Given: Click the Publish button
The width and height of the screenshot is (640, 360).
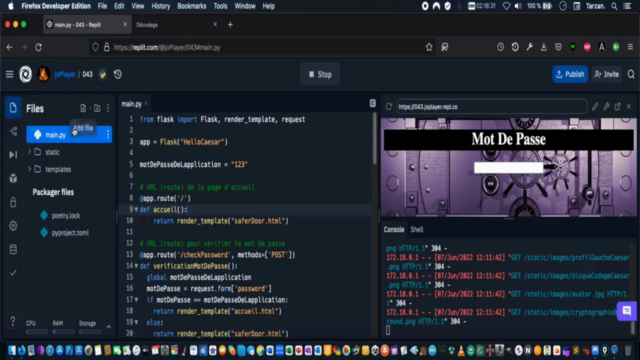Looking at the screenshot, I should [570, 74].
